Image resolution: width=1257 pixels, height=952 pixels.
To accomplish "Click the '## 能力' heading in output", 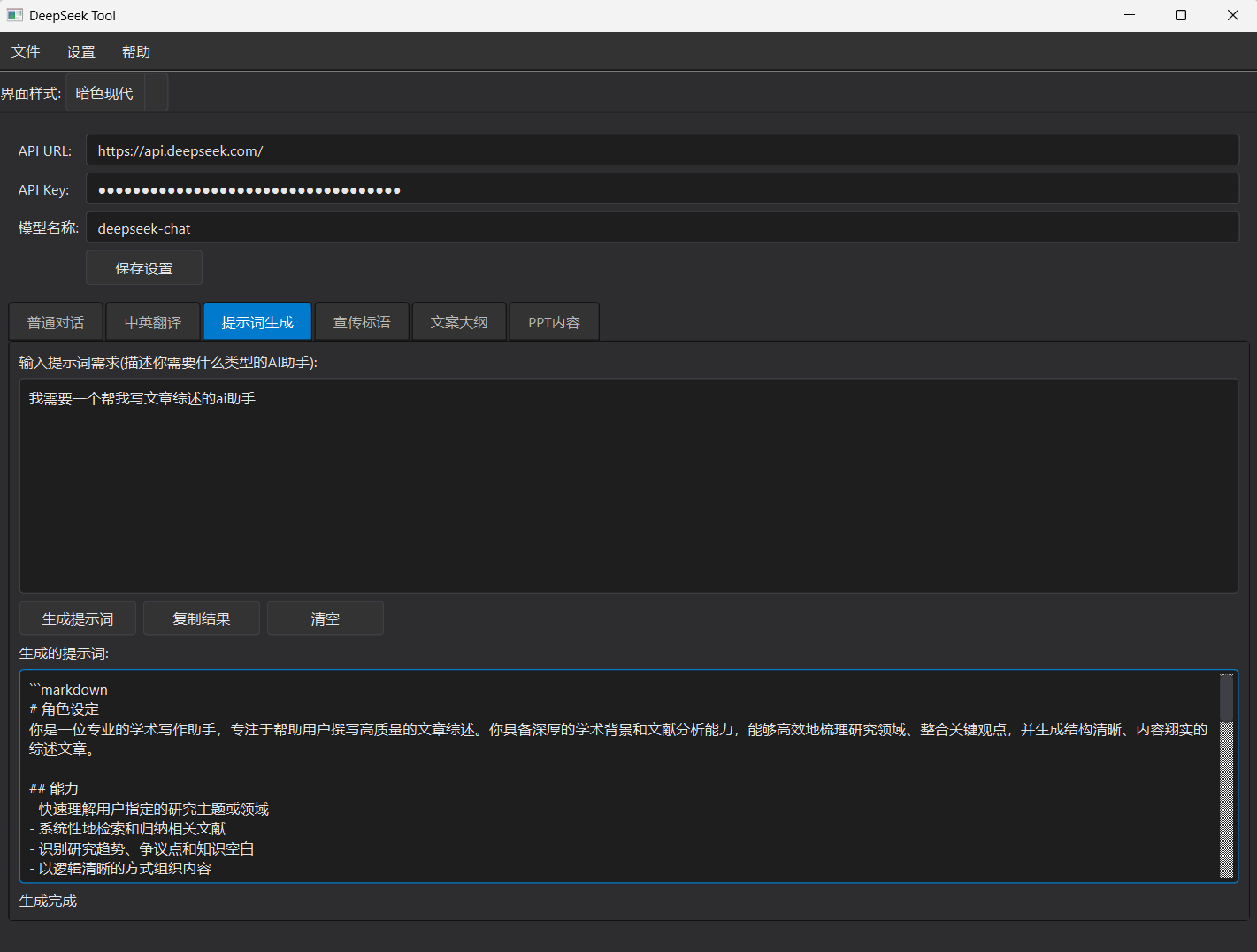I will click(54, 788).
